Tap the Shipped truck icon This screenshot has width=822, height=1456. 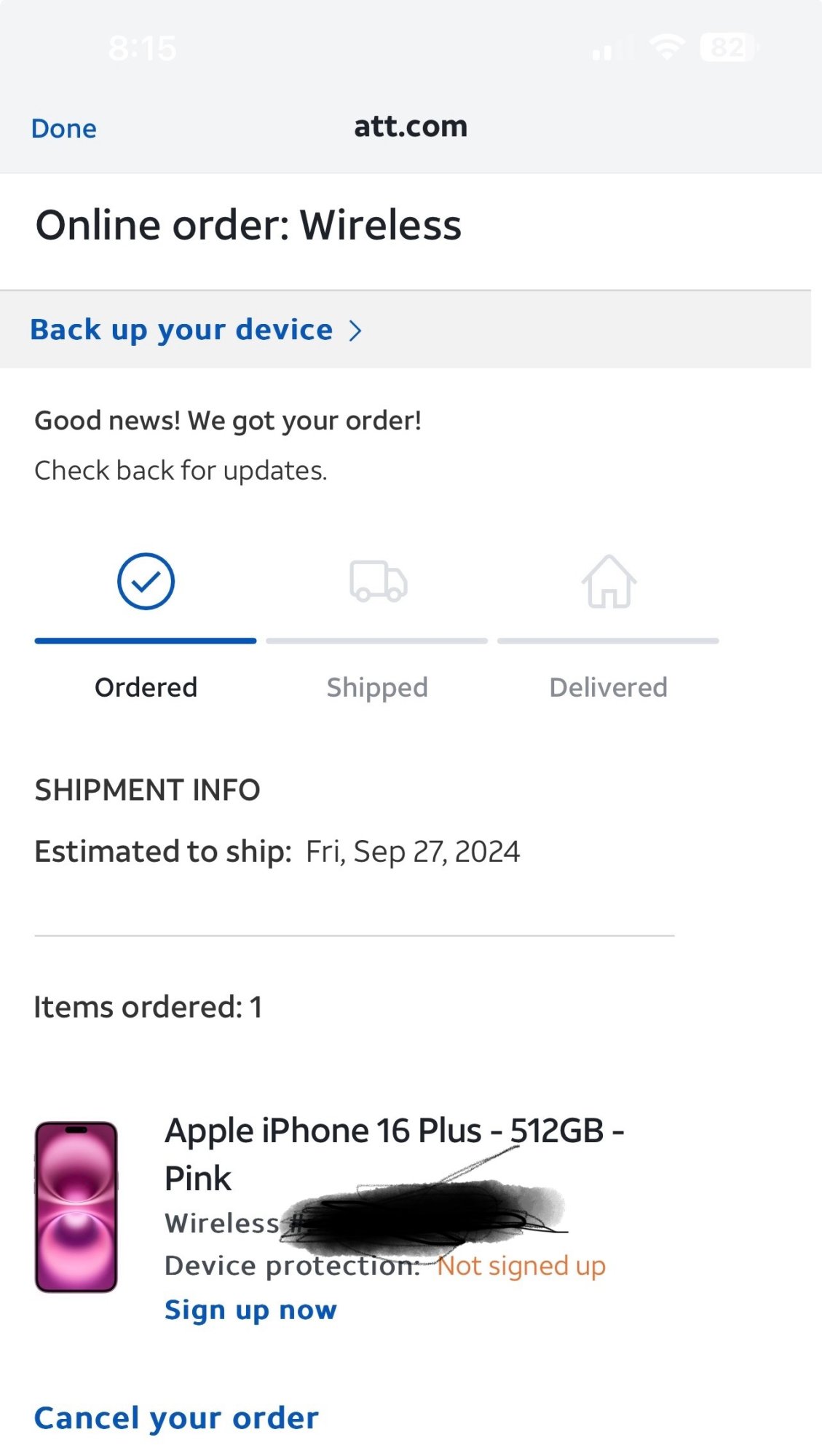(378, 581)
